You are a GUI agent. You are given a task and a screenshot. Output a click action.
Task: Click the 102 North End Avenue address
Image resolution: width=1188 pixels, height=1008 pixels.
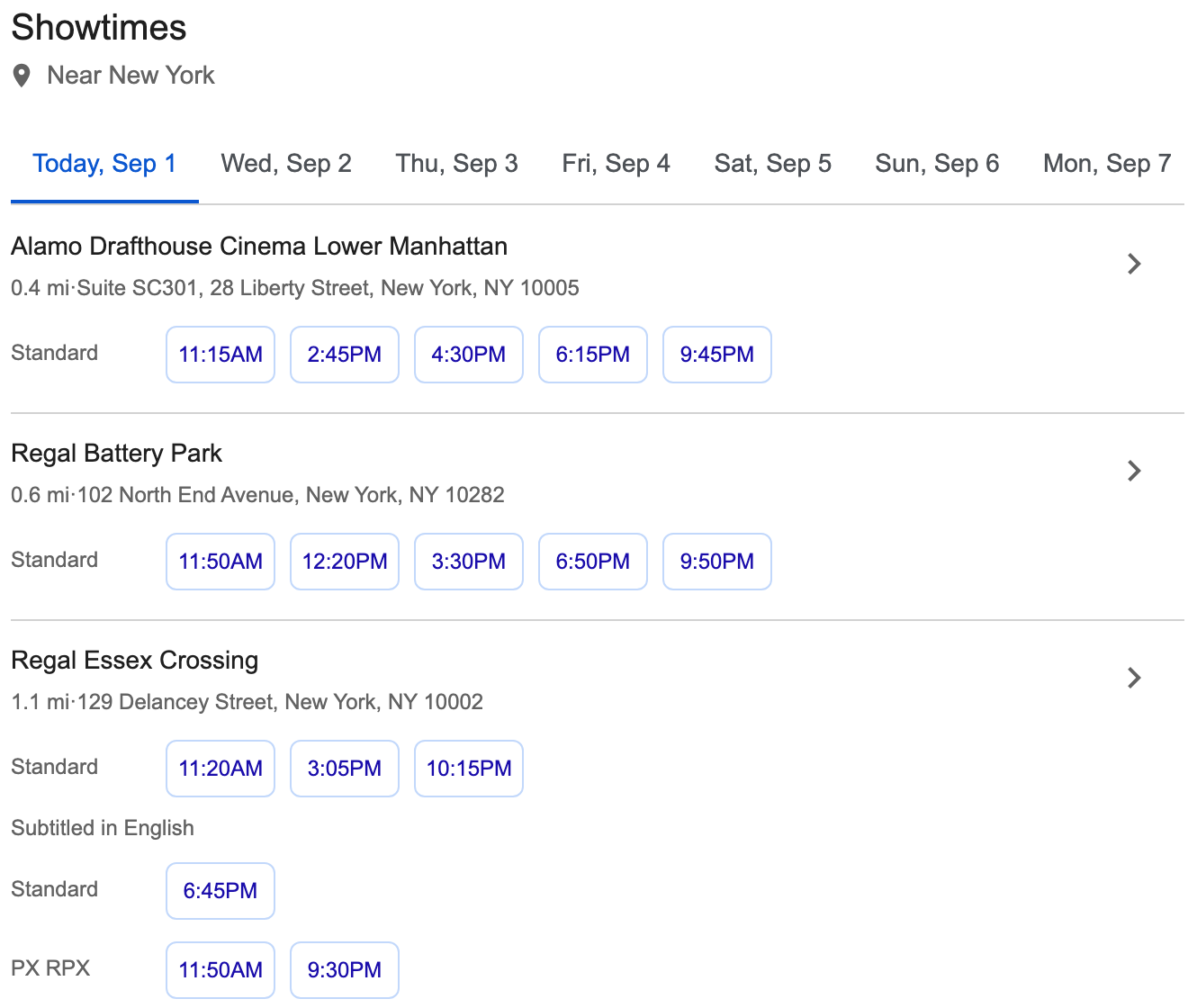(291, 495)
